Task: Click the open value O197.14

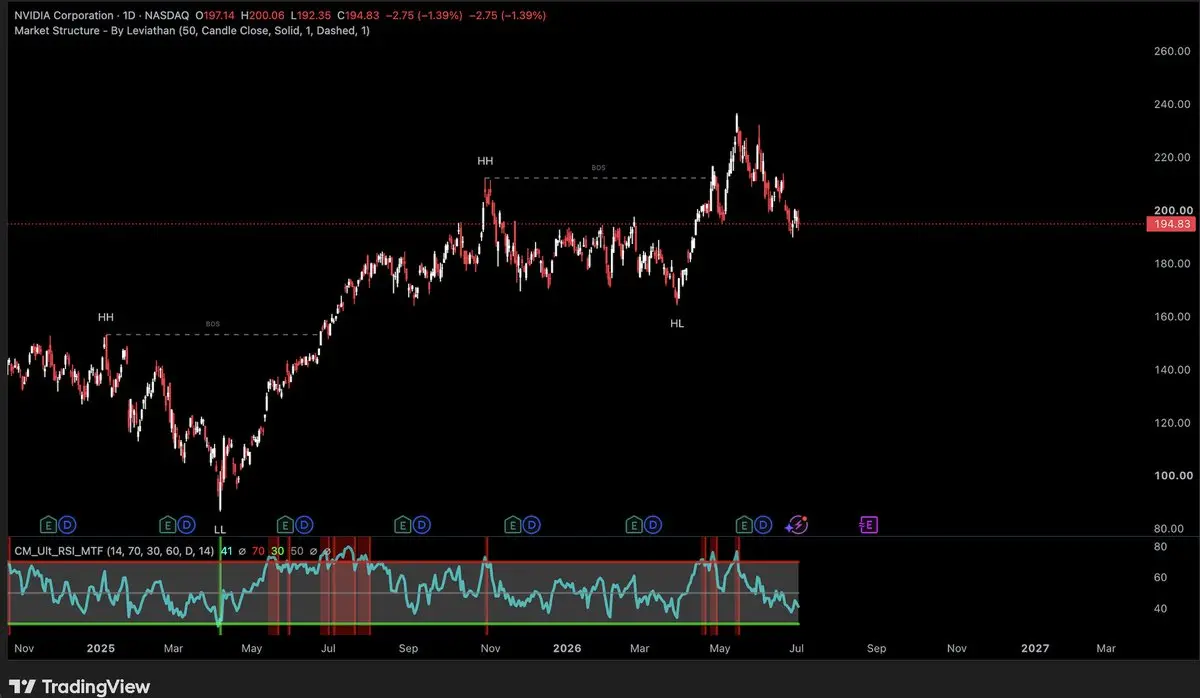Action: coord(215,15)
